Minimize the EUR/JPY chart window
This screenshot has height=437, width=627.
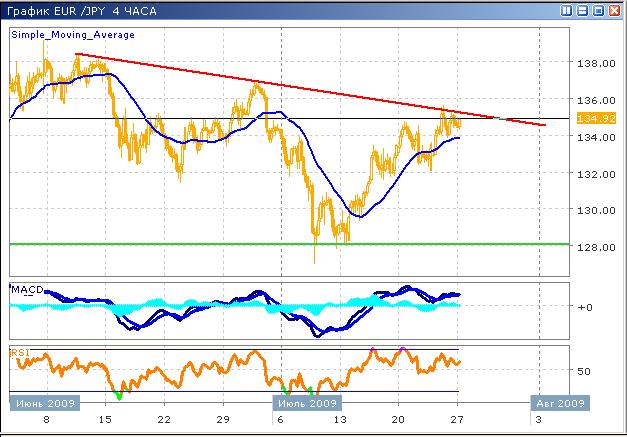click(x=583, y=10)
